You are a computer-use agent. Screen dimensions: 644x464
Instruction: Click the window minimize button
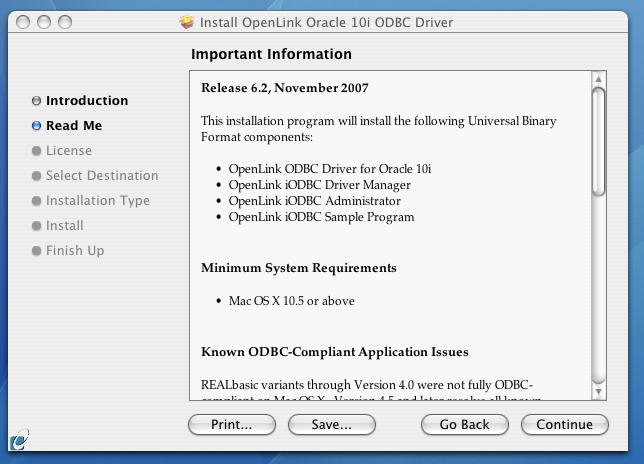click(44, 22)
